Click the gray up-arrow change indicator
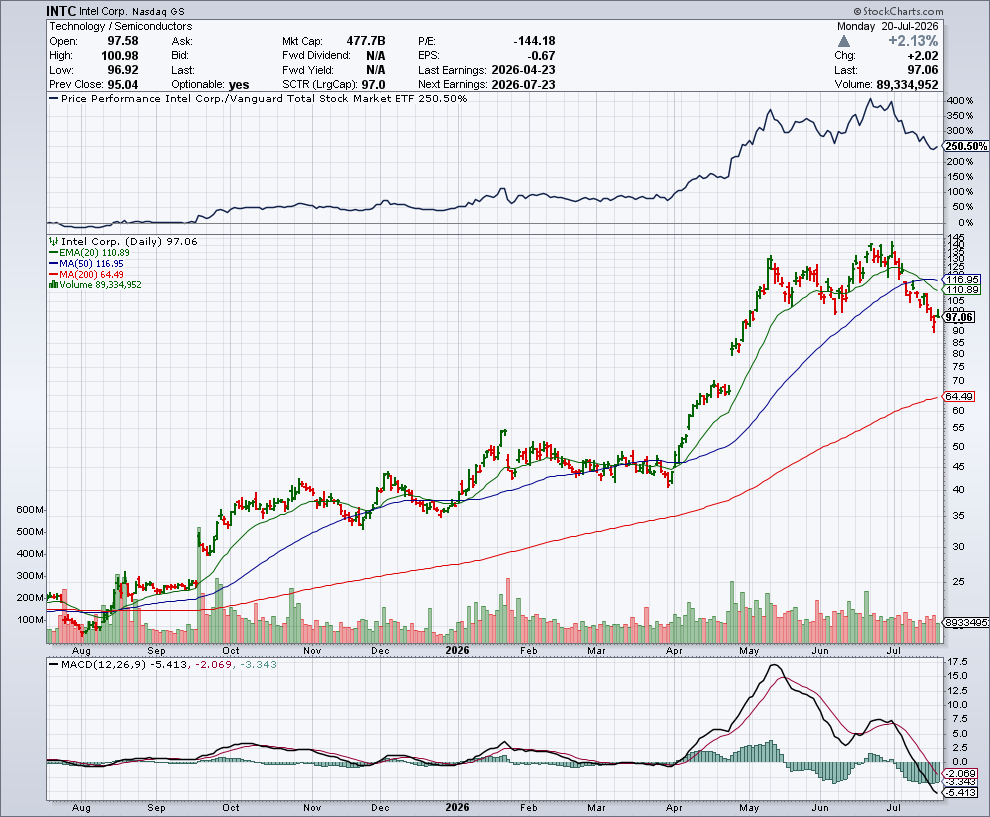 coord(844,42)
